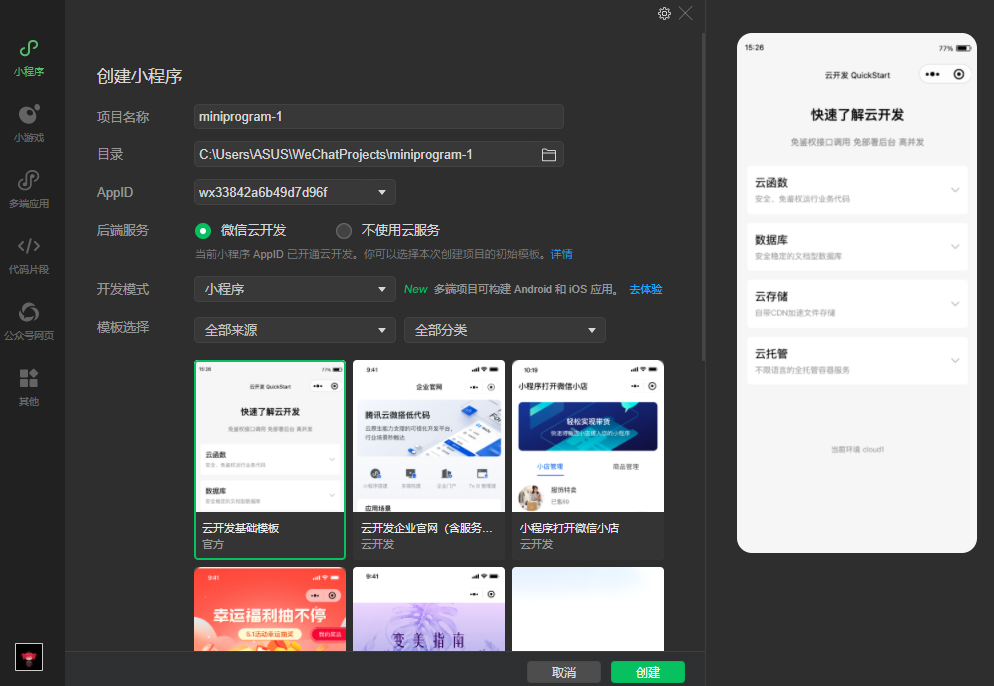994x686 pixels.
Task: Click the 创建 button
Action: click(648, 672)
